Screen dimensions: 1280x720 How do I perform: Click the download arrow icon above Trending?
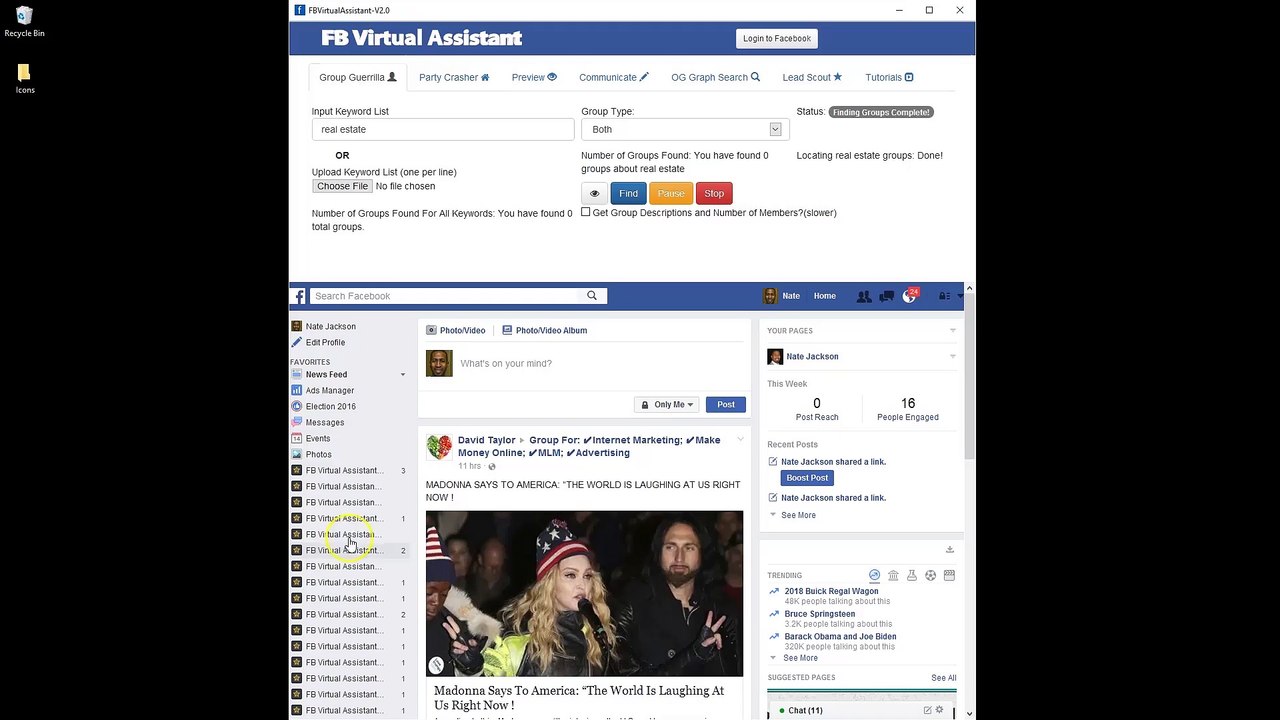coord(950,549)
